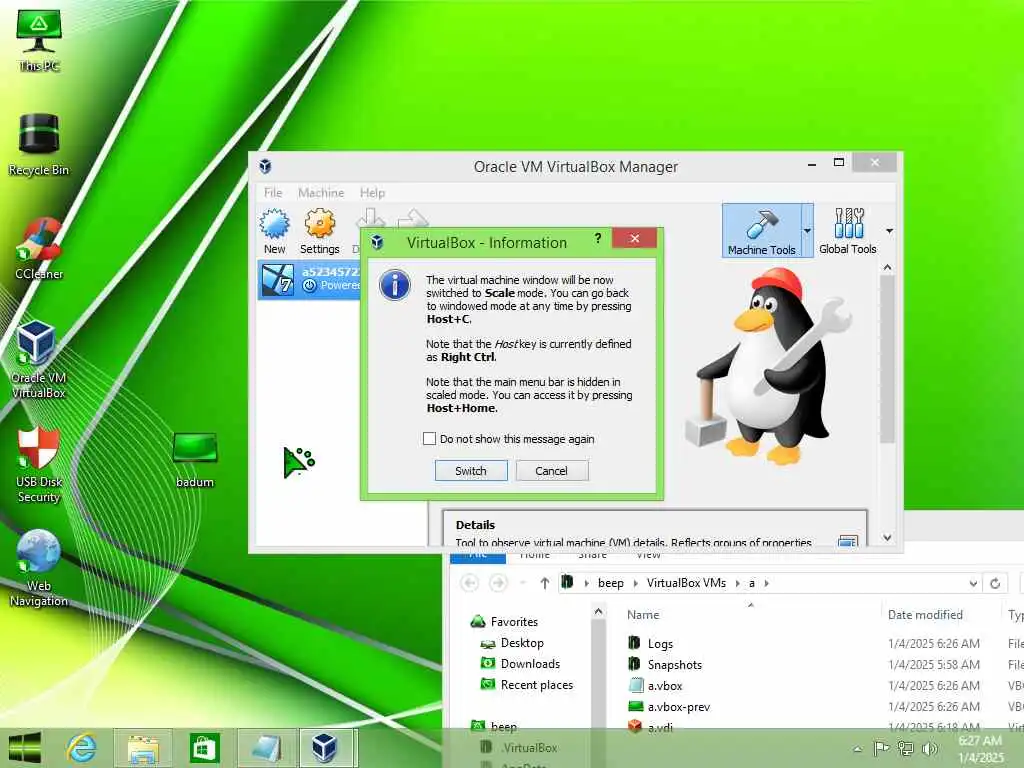Click Forward arrow in File Explorer

pyautogui.click(x=498, y=583)
